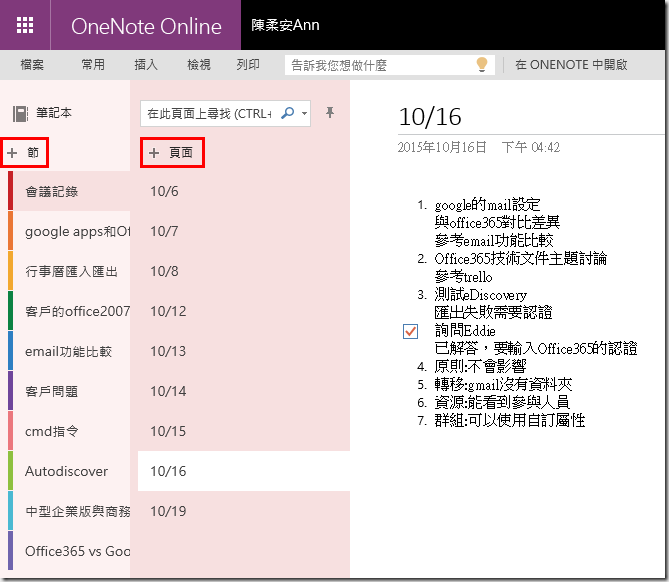Type in the 告訴我您想做什麼 box
669x582 pixels.
(378, 65)
